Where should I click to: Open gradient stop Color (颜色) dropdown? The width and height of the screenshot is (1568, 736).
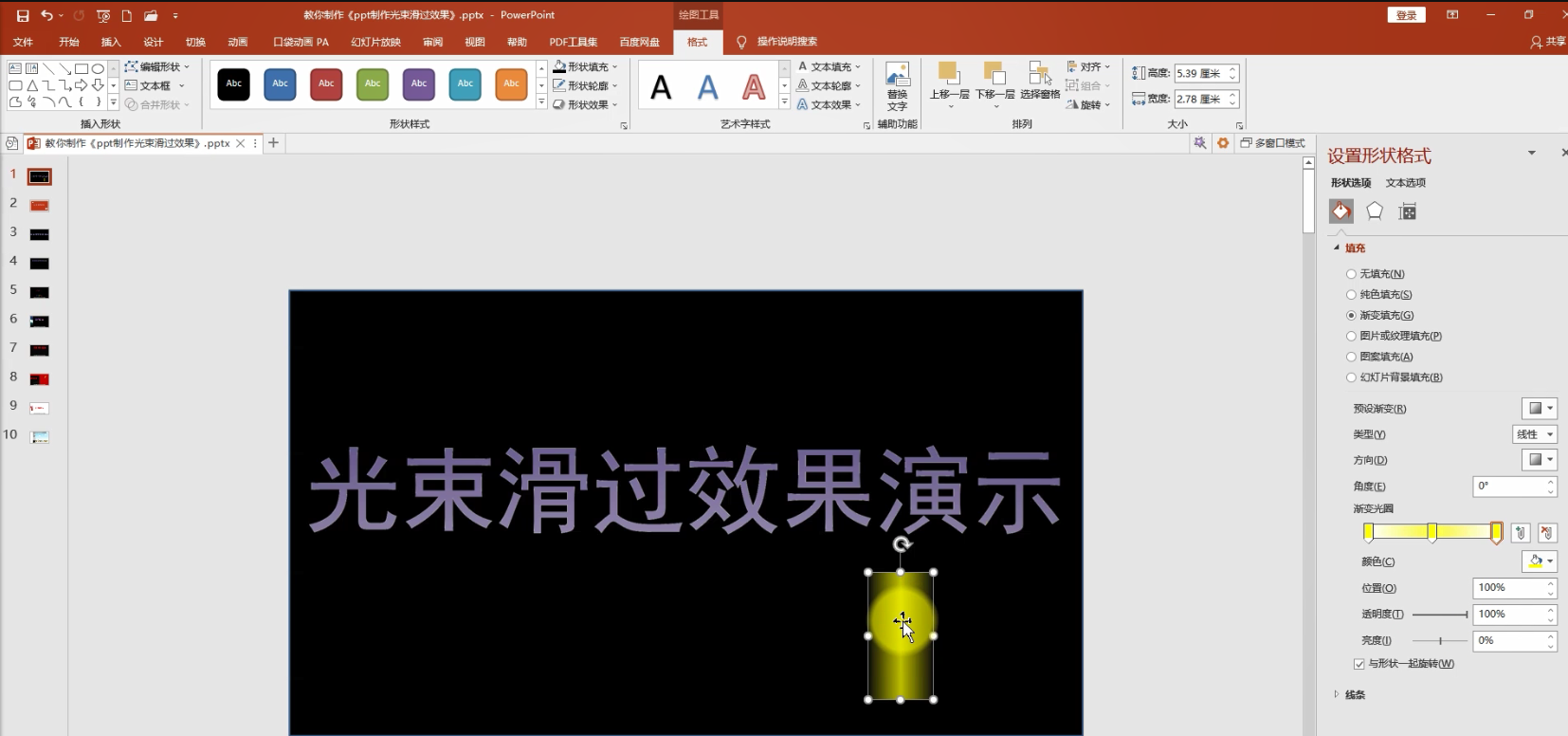1540,561
